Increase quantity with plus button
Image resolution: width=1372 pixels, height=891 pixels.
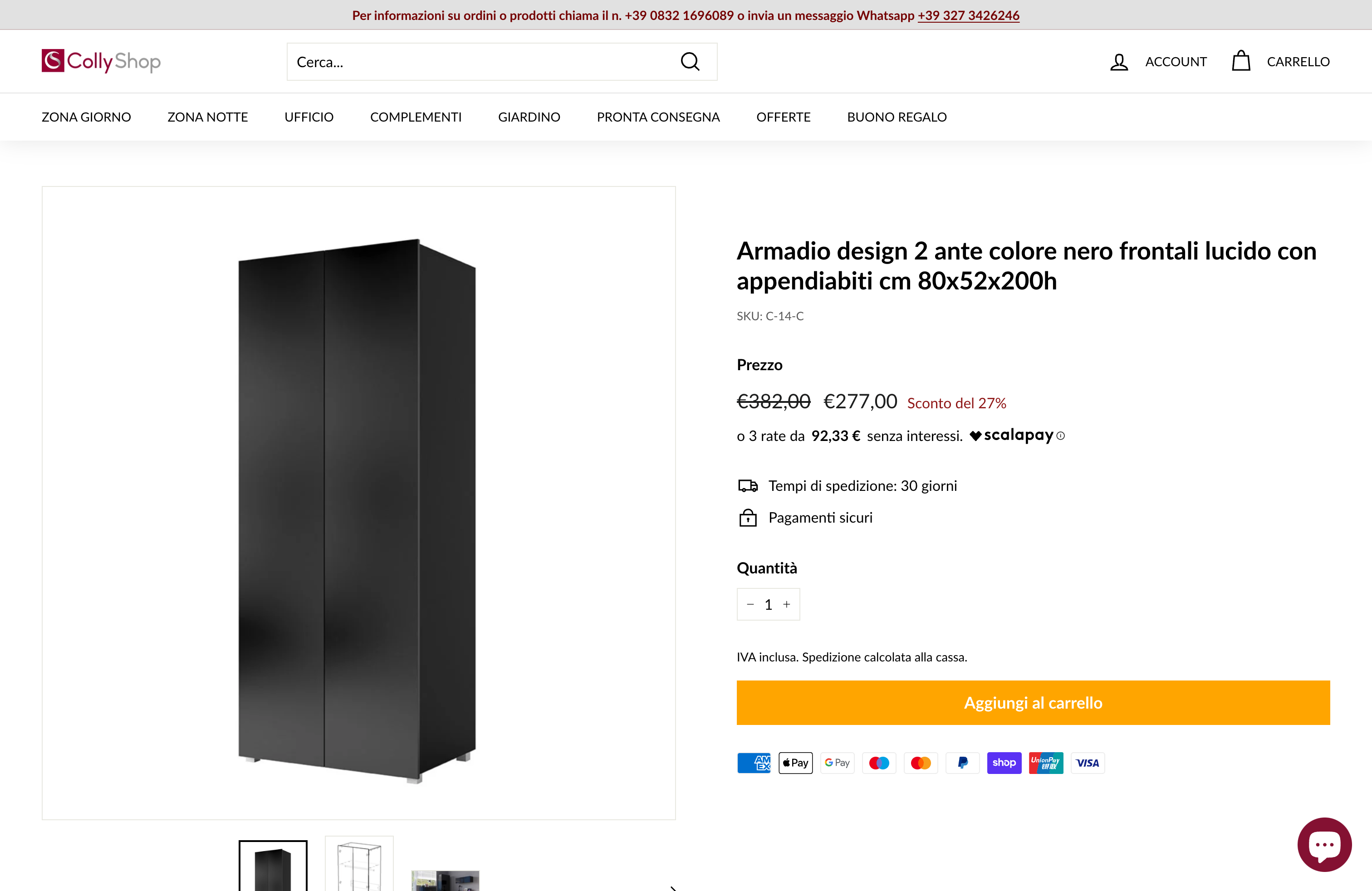786,605
